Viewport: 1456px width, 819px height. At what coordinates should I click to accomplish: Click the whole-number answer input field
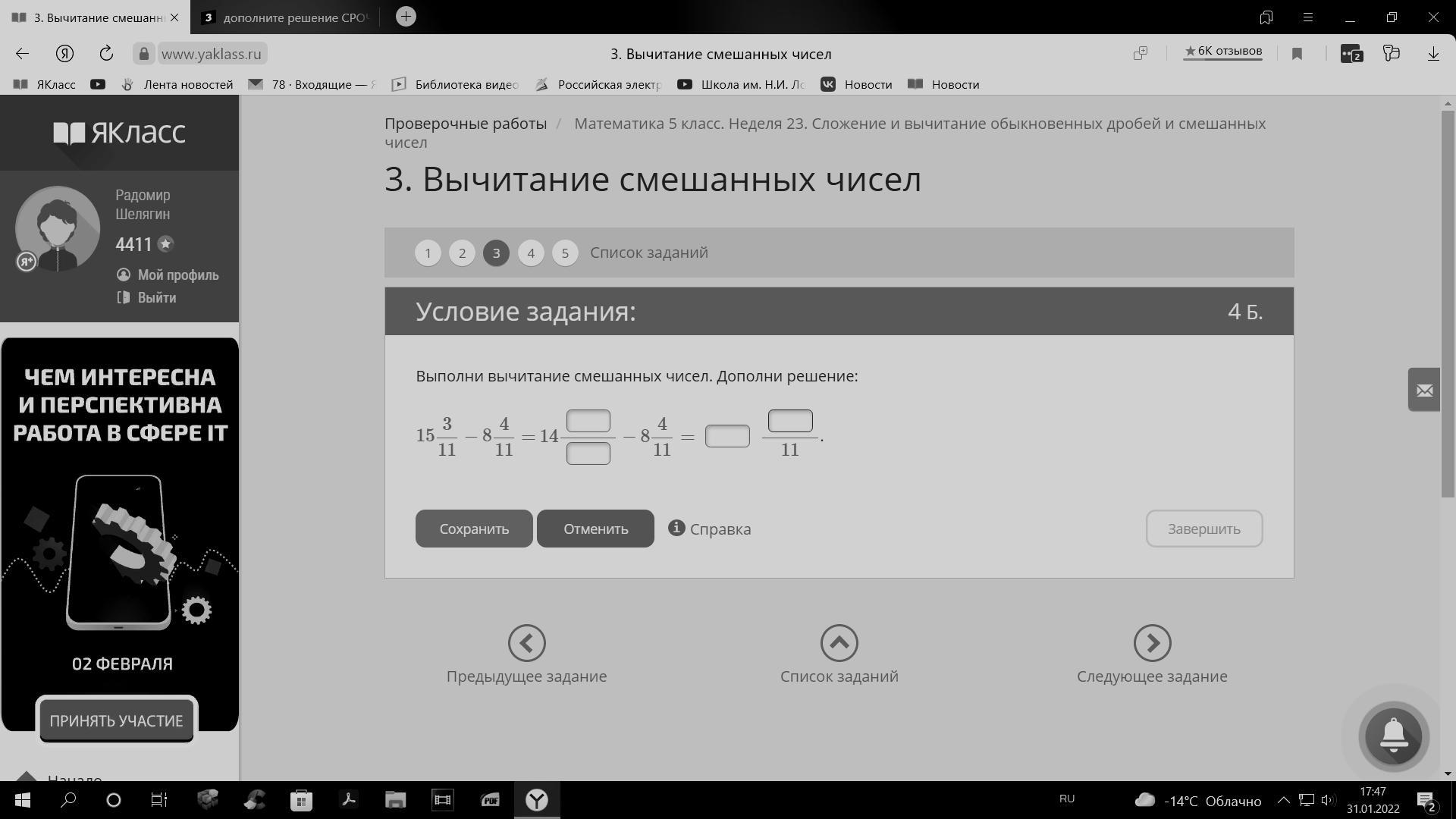coord(726,436)
